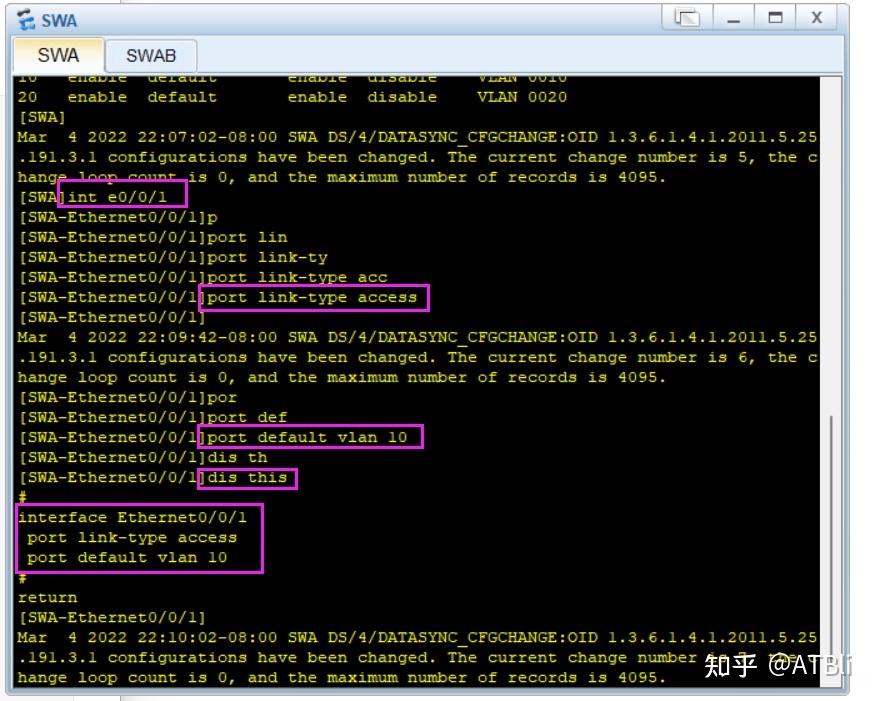
Task: Click the restore/dock window icon button
Action: point(687,18)
